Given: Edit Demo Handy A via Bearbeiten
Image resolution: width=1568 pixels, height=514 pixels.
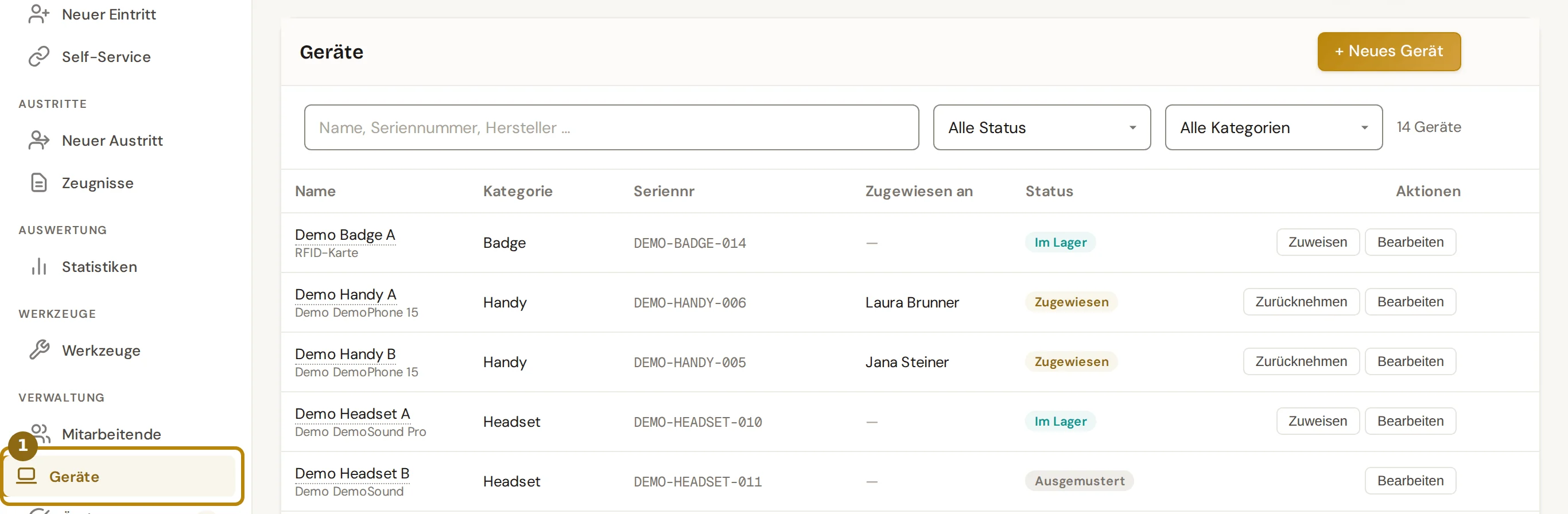Looking at the screenshot, I should [1410, 302].
